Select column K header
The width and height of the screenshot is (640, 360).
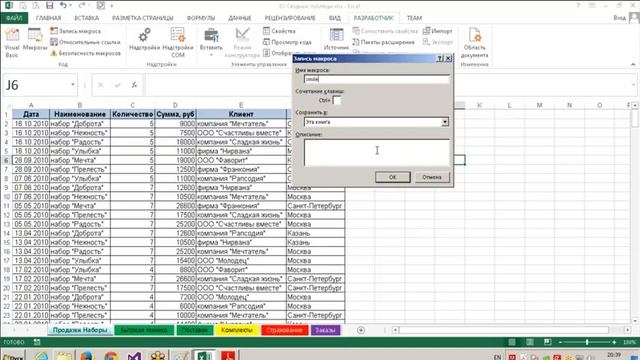480,105
